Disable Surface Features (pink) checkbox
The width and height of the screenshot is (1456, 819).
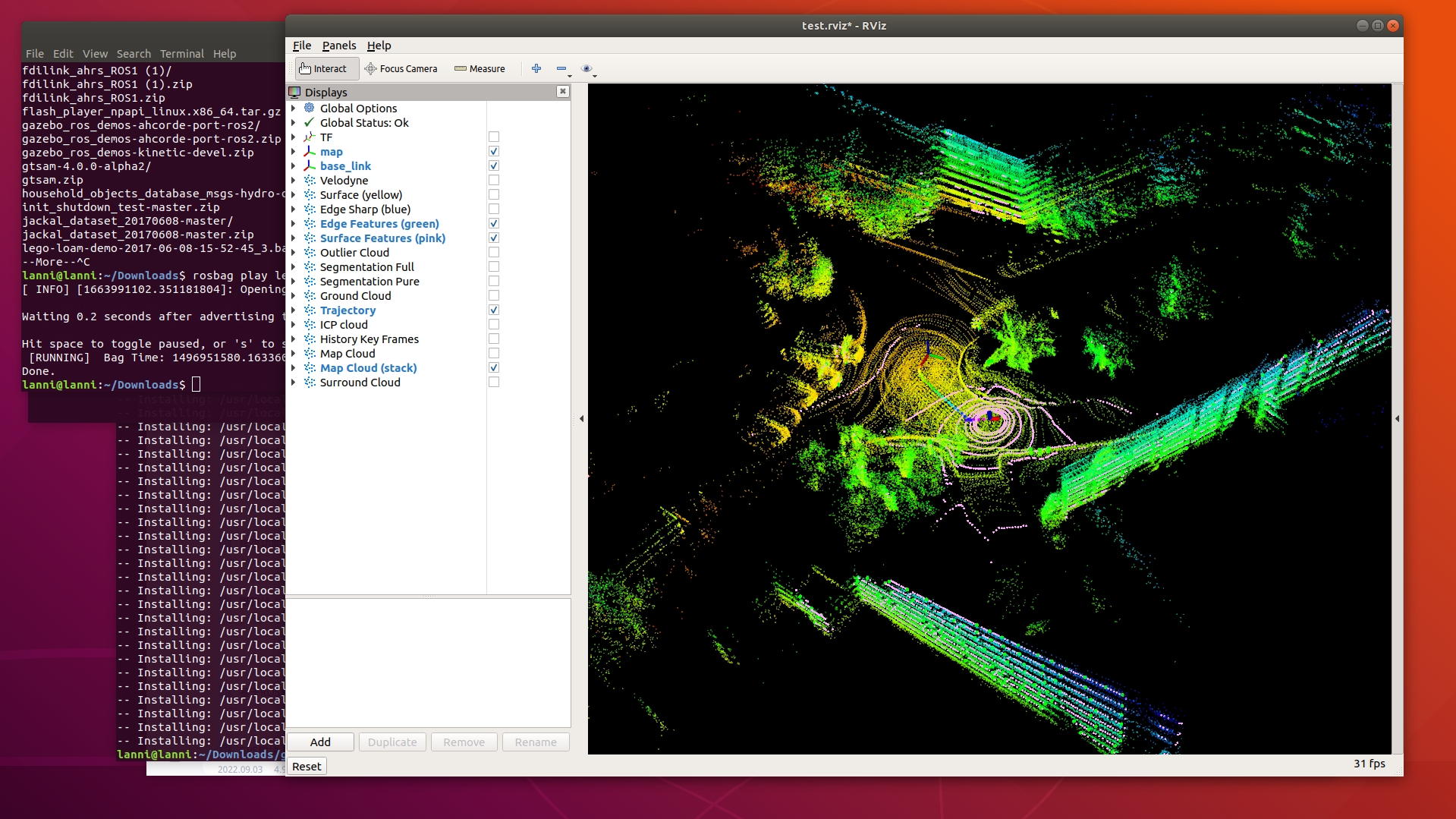494,238
